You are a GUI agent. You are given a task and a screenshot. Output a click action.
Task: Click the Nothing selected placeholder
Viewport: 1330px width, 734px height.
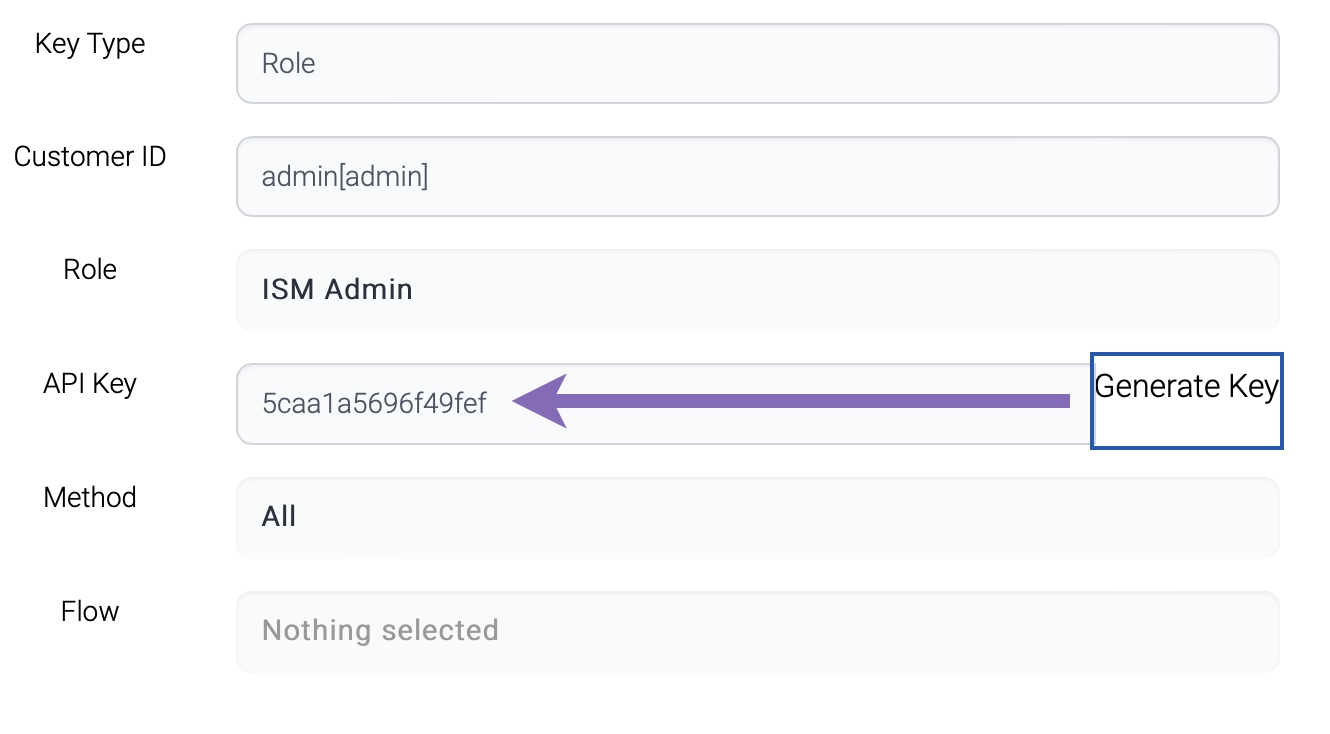(x=380, y=631)
